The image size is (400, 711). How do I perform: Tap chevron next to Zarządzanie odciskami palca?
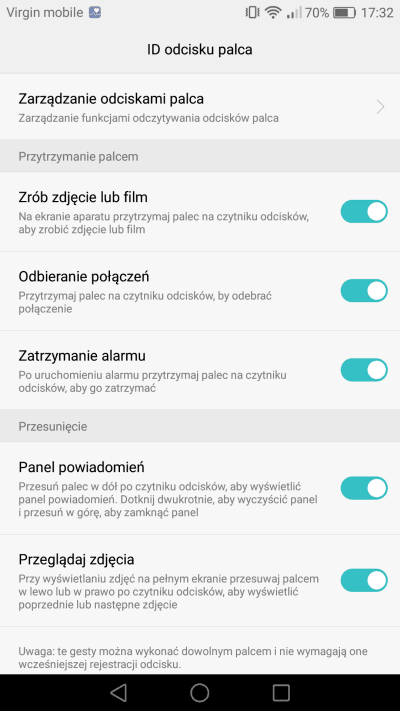(x=380, y=107)
